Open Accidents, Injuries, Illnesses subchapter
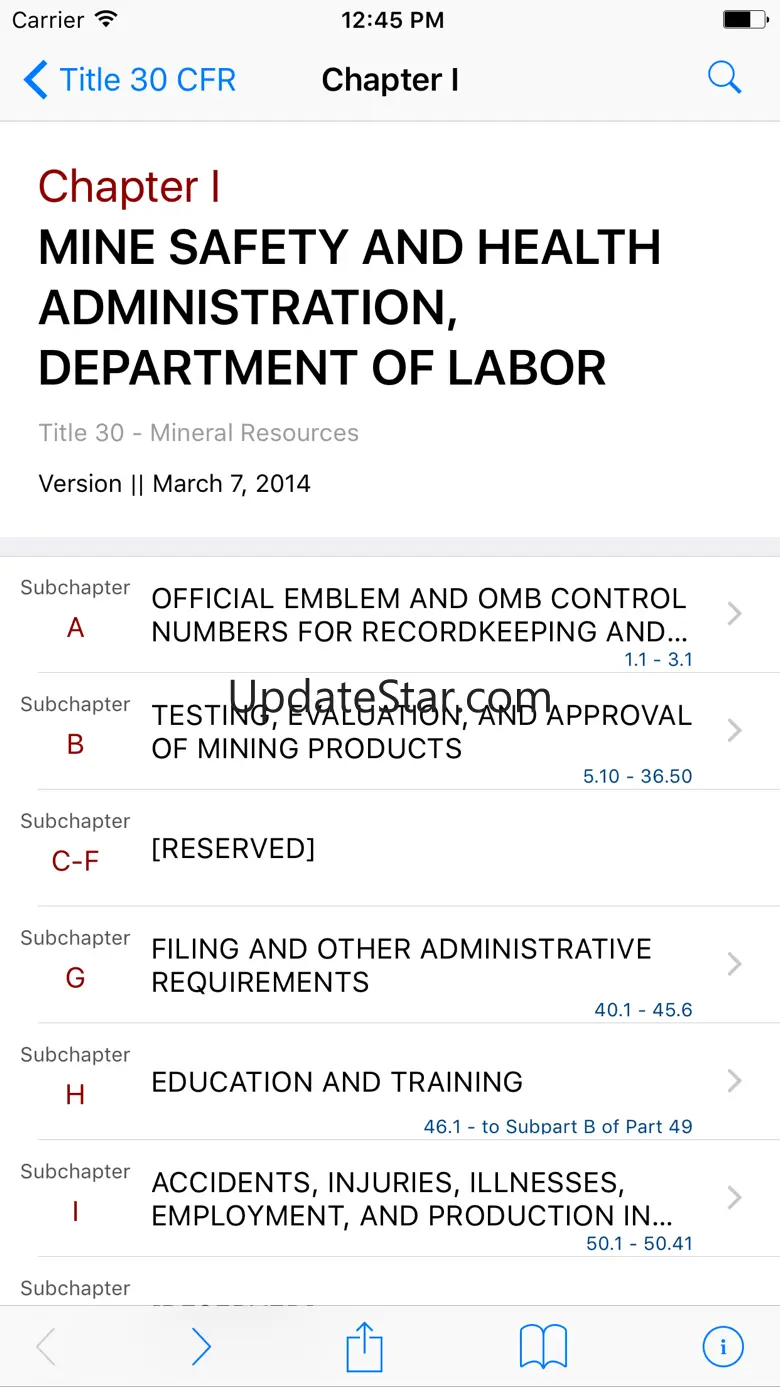 point(410,1198)
